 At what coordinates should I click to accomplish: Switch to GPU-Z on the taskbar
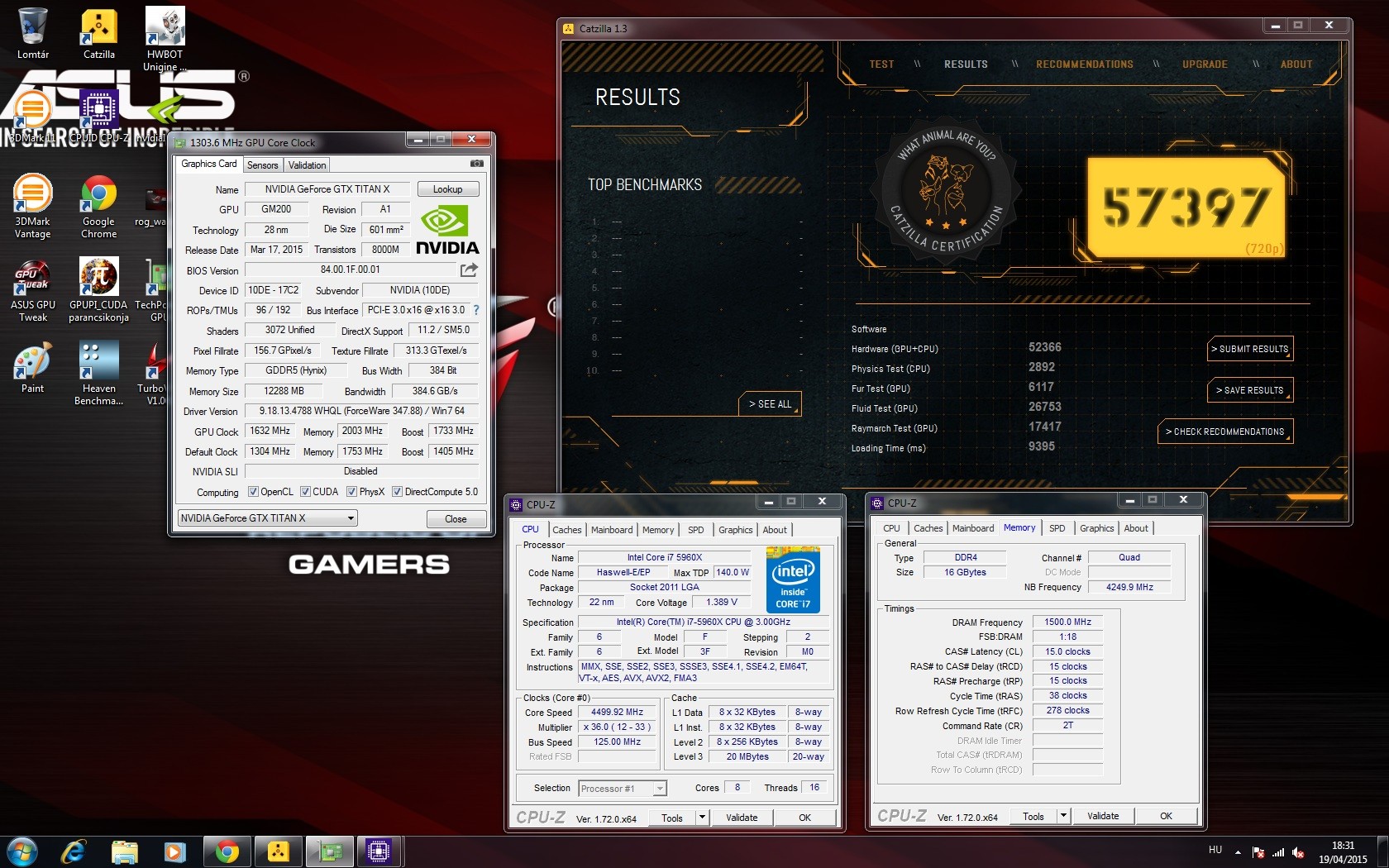click(330, 851)
